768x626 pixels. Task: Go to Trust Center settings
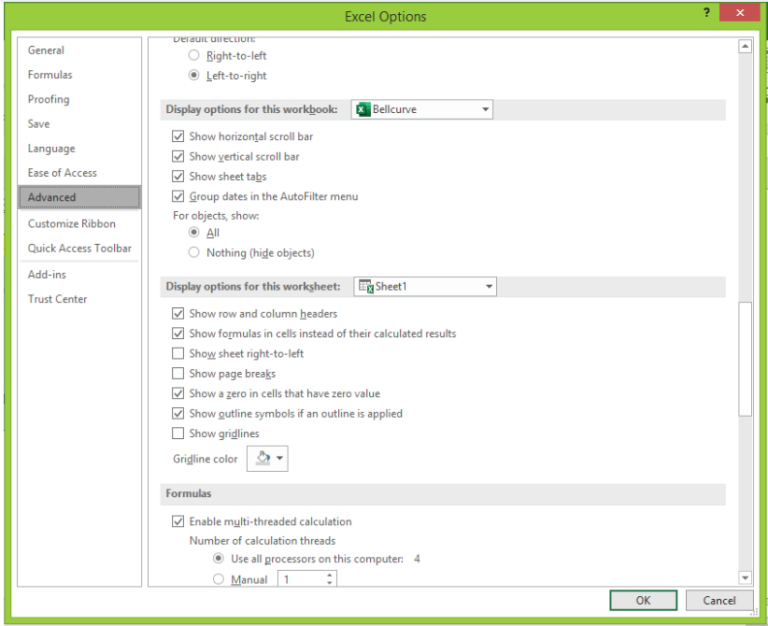57,299
